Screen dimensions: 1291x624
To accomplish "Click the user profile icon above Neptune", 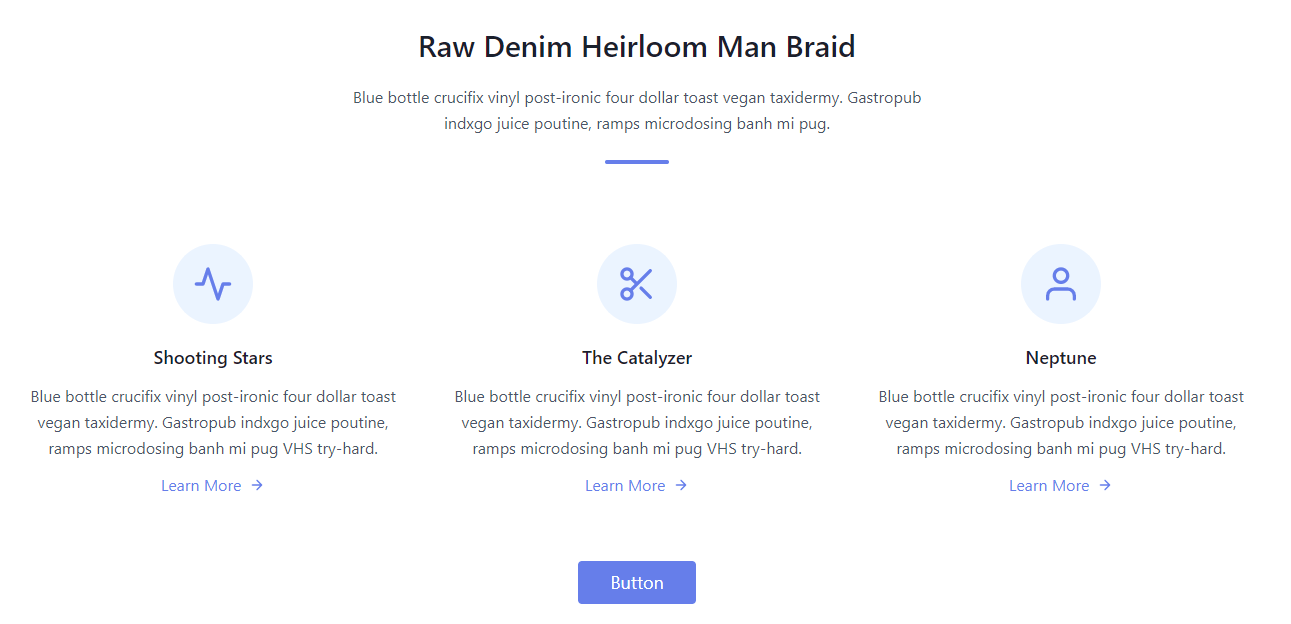I will [1060, 284].
